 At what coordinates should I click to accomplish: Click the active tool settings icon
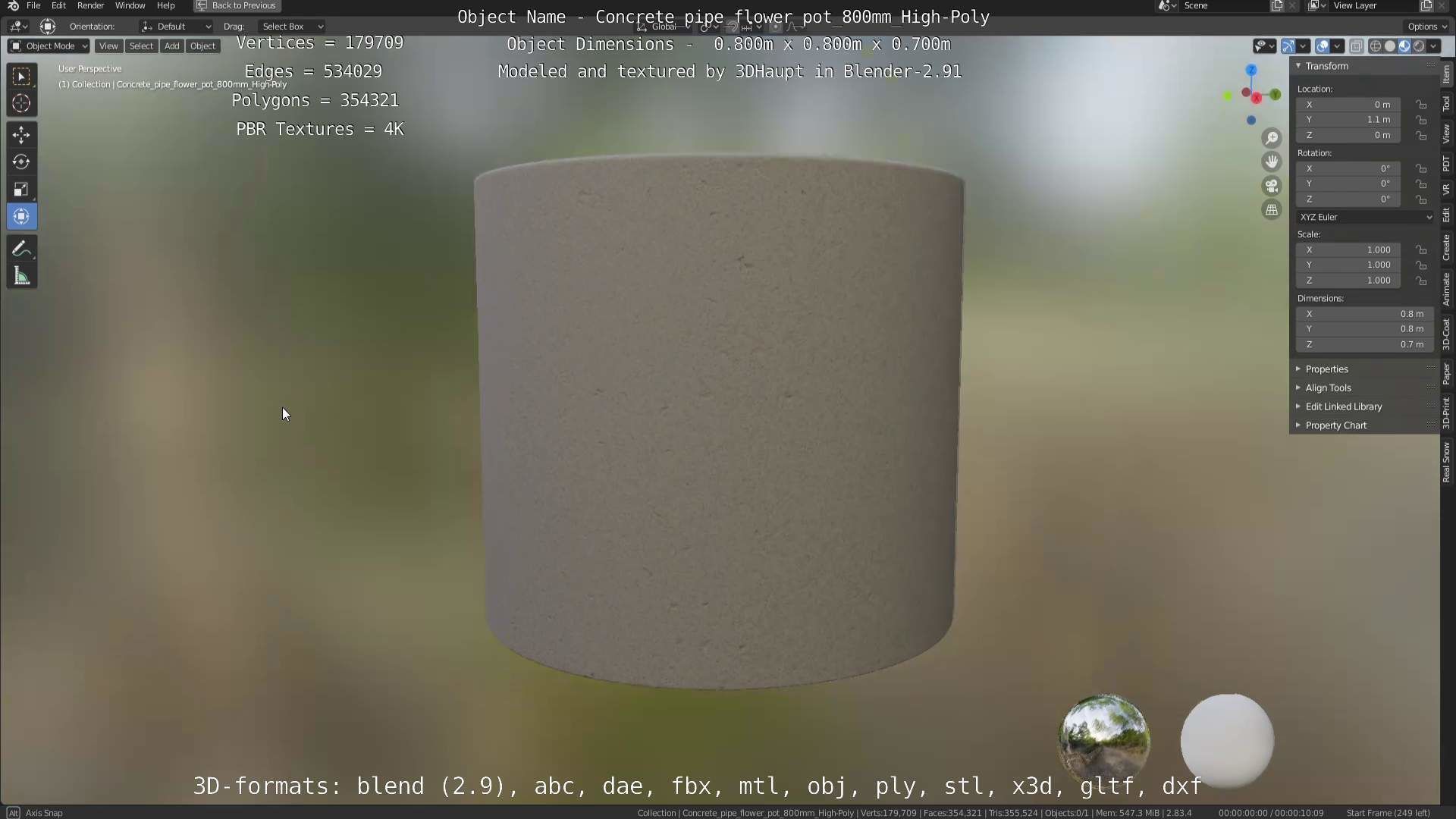tap(48, 27)
